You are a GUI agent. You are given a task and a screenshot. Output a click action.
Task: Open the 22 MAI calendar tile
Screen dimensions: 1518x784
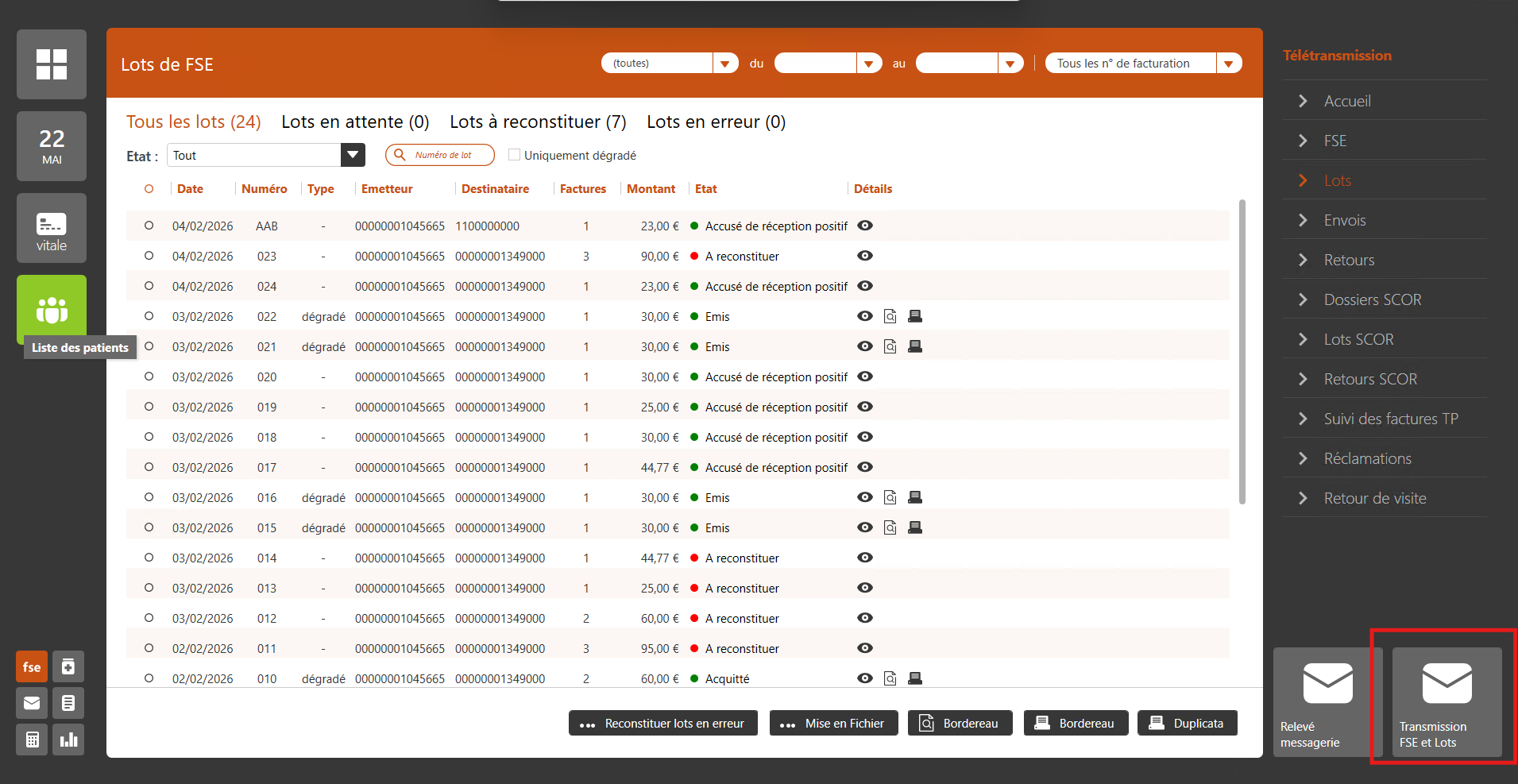pyautogui.click(x=52, y=146)
